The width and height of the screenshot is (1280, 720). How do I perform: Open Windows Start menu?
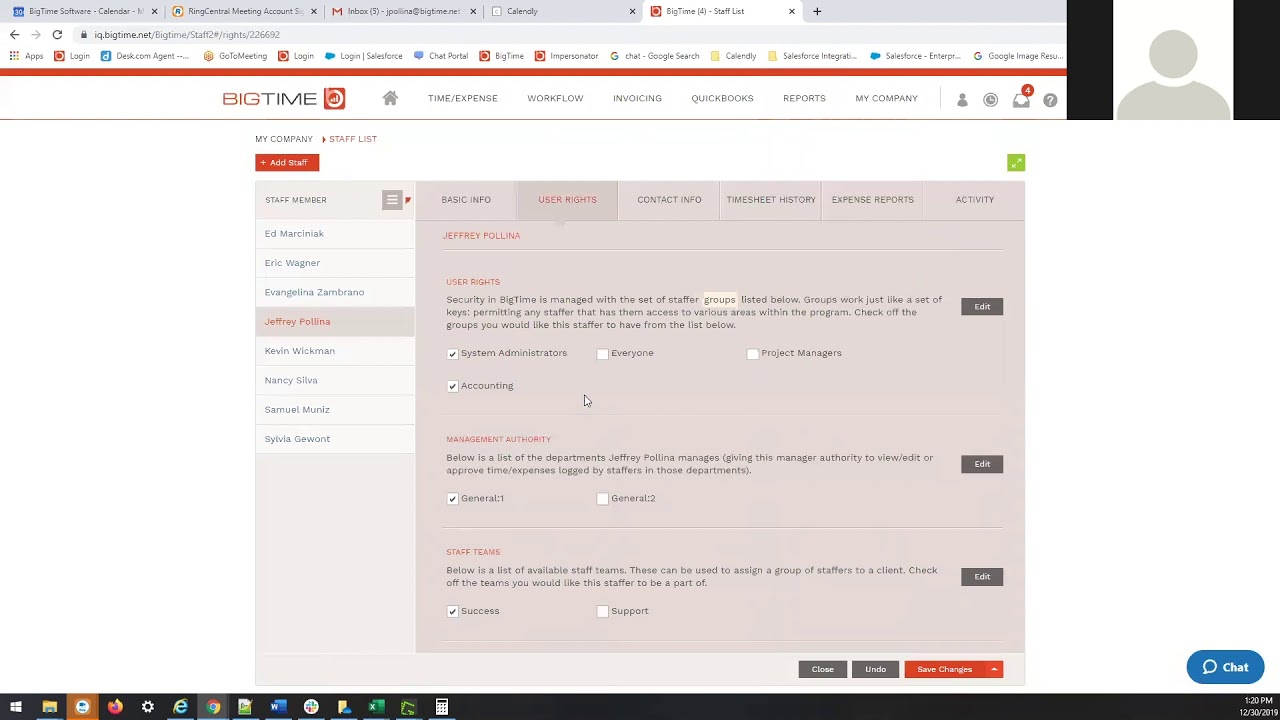[16, 707]
